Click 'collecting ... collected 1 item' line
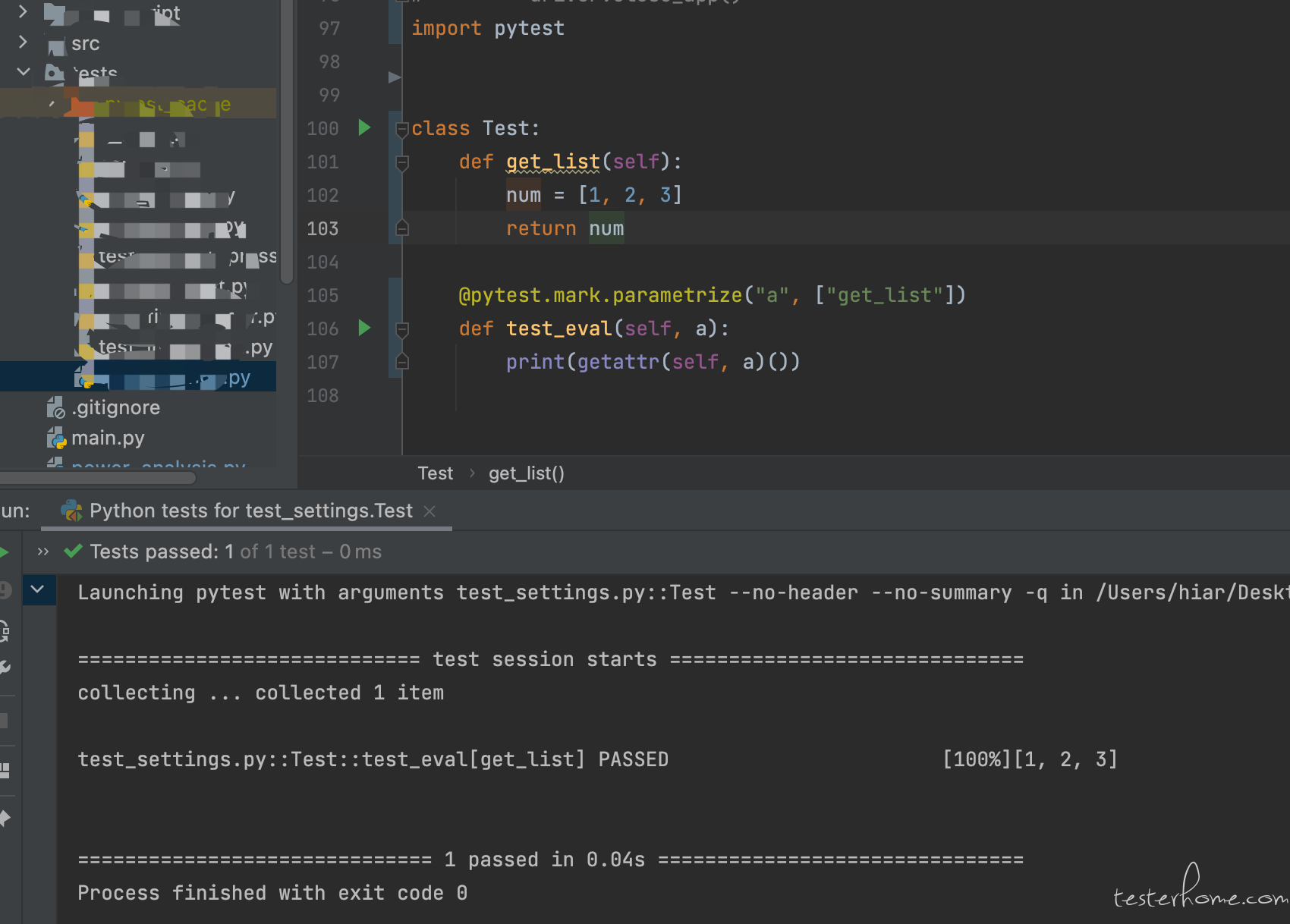 pos(261,693)
